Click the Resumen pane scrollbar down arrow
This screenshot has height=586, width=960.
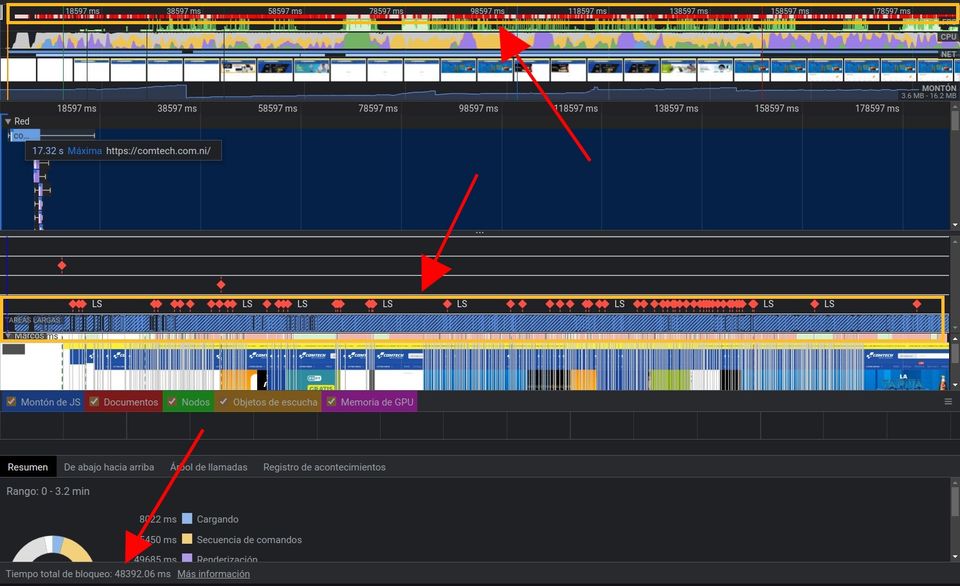tap(955, 557)
